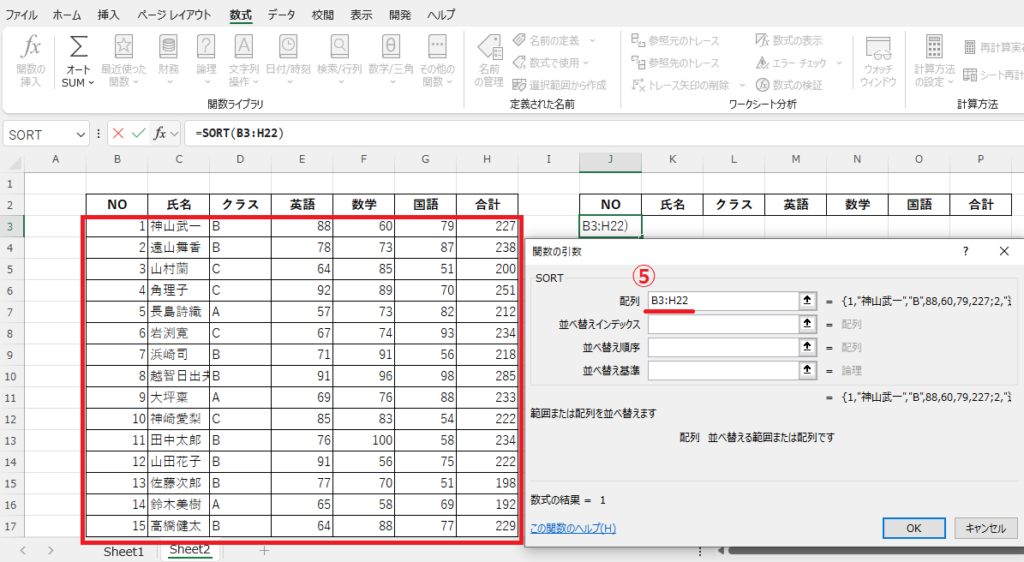The image size is (1024, 562).
Task: Toggle Show Formulas (数式の表示)
Action: (x=789, y=40)
